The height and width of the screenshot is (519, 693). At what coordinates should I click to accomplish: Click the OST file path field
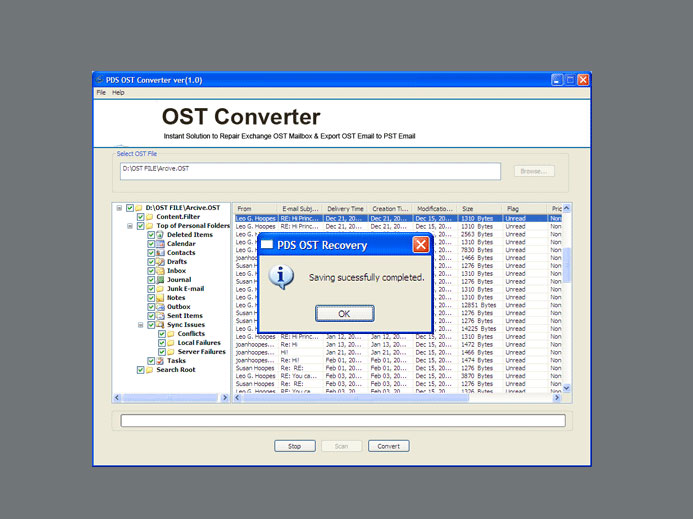tap(310, 171)
